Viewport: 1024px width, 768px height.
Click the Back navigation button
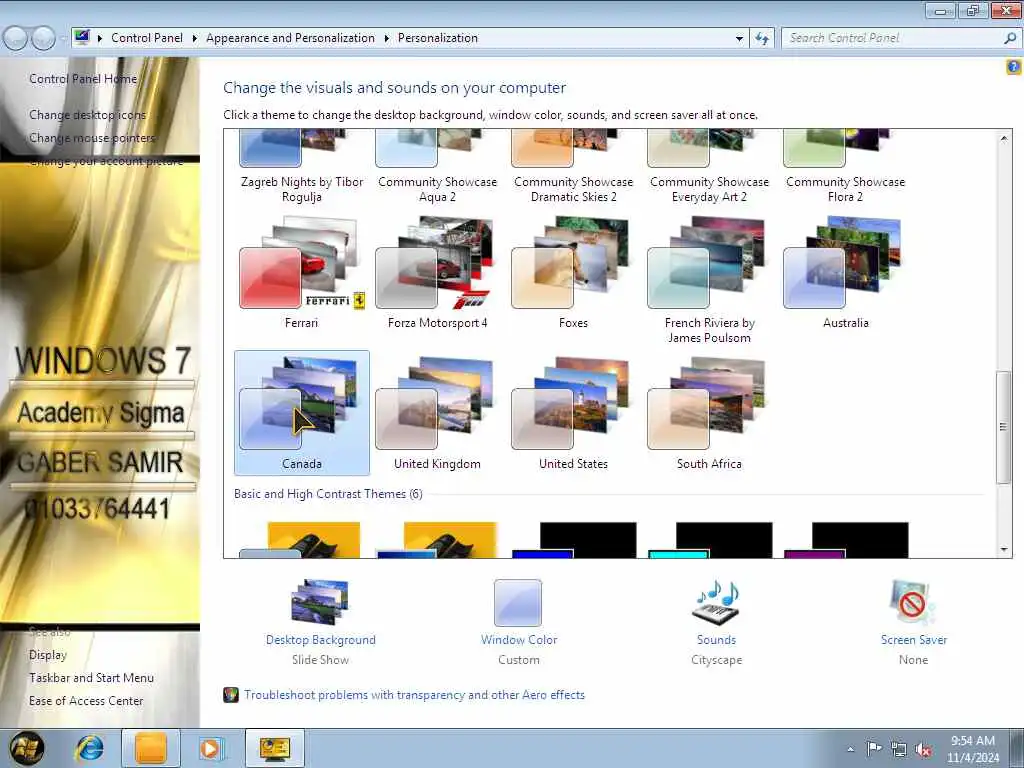[x=16, y=39]
